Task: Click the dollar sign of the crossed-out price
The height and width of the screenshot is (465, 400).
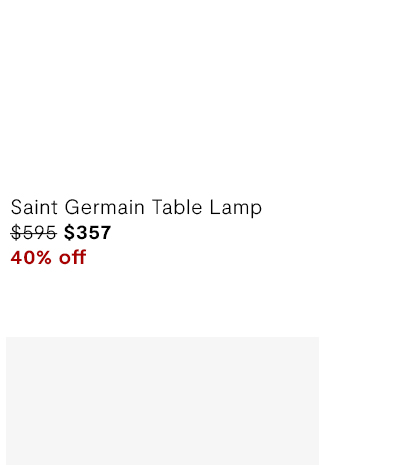Action: point(16,232)
